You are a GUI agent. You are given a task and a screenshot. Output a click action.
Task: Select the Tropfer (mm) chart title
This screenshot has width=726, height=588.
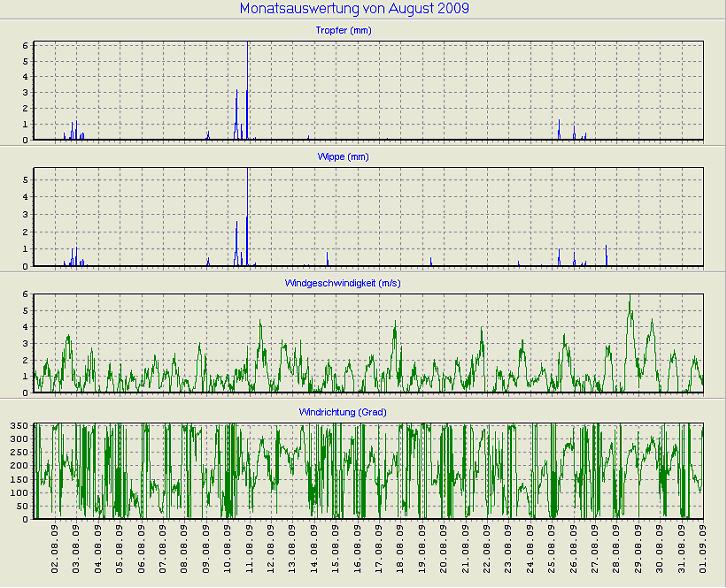pos(368,30)
